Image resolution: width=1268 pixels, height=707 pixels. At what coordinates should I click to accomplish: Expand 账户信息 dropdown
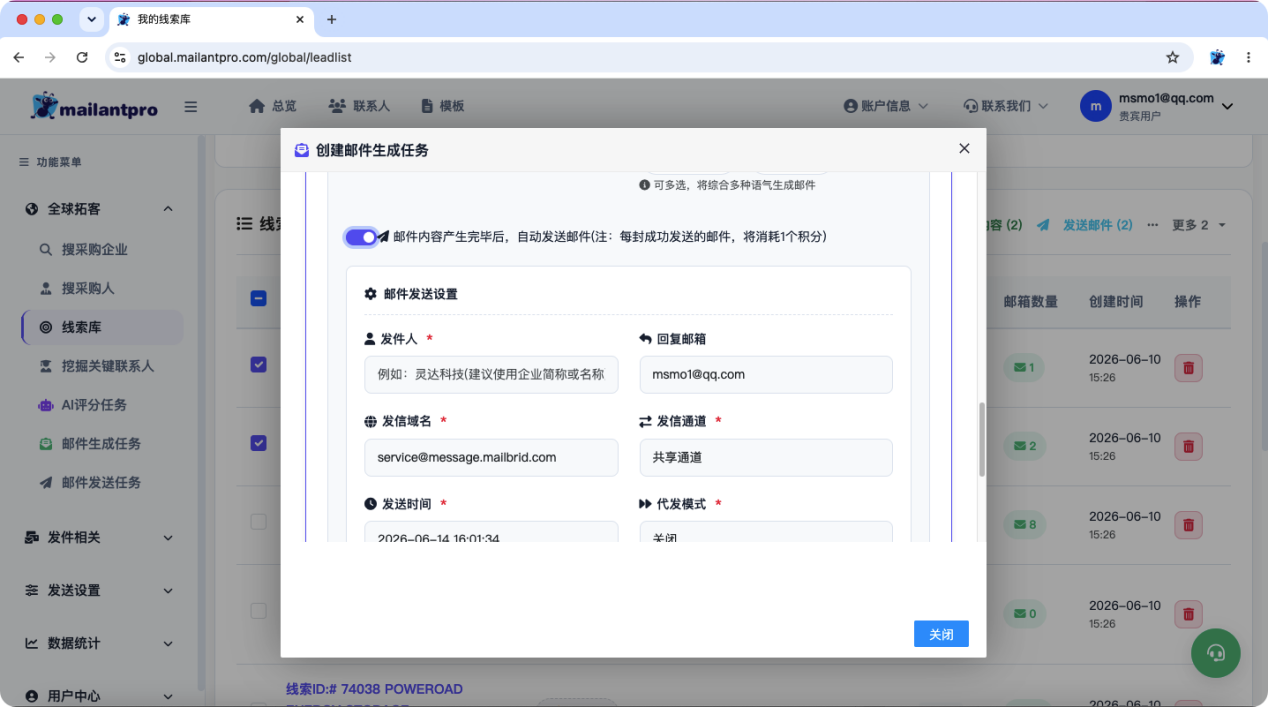coord(886,106)
